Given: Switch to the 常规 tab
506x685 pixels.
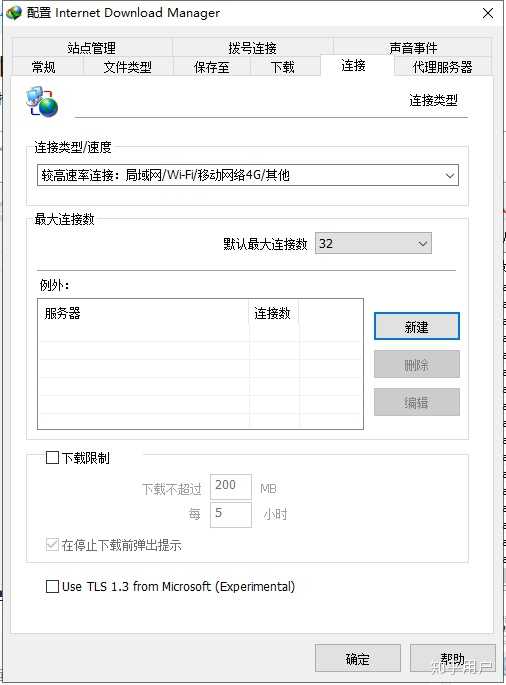Looking at the screenshot, I should click(x=44, y=67).
